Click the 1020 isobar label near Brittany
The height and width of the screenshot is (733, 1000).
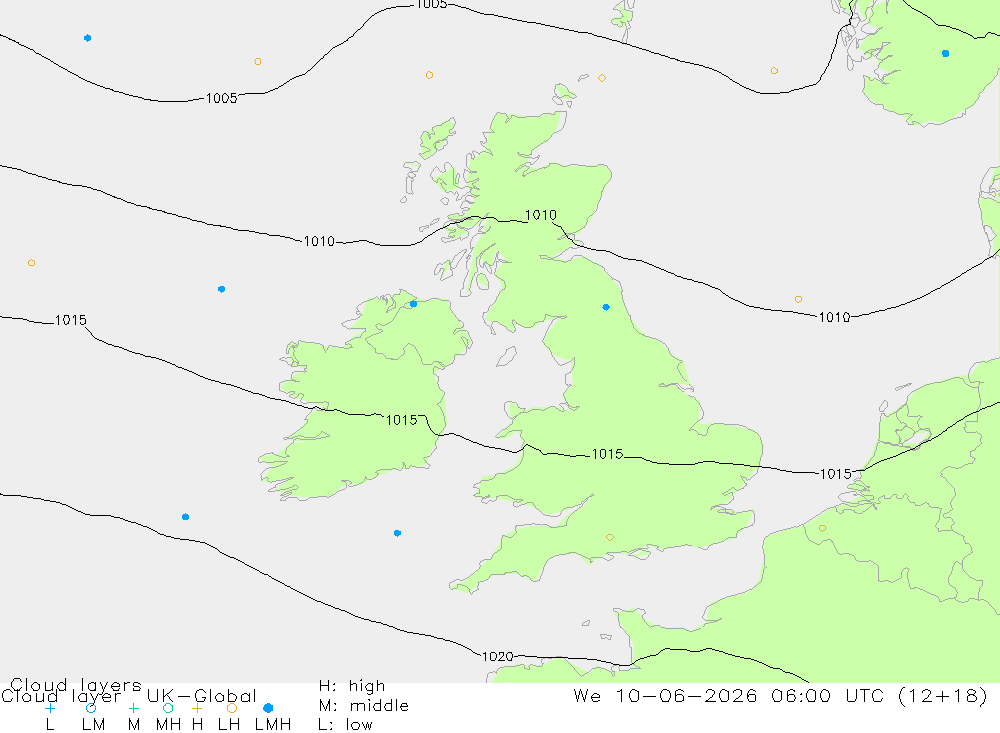[x=497, y=656]
